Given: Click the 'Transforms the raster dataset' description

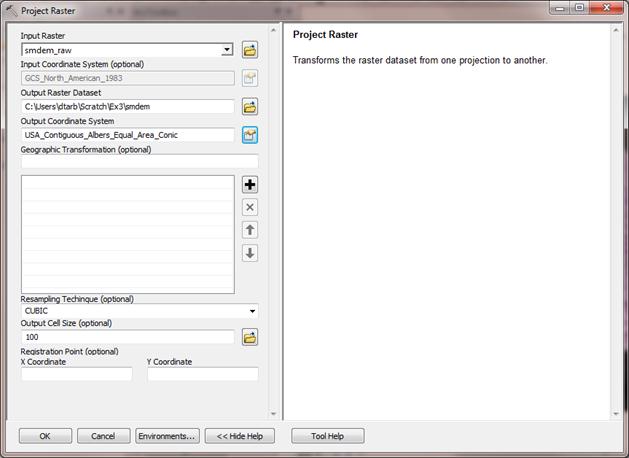Looking at the screenshot, I should (x=420, y=60).
